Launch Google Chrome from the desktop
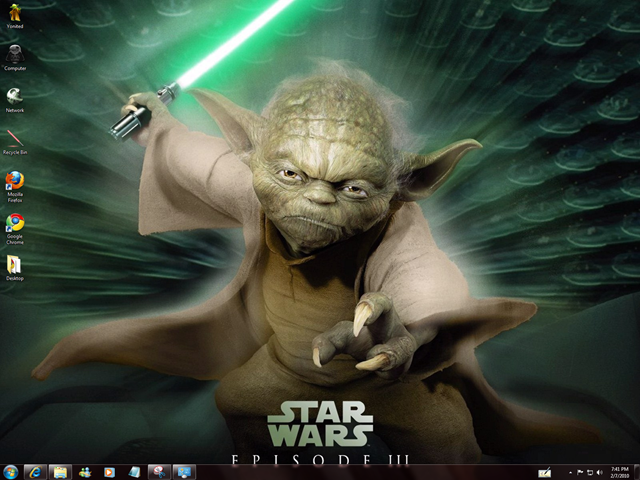The image size is (640, 480). click(x=14, y=223)
